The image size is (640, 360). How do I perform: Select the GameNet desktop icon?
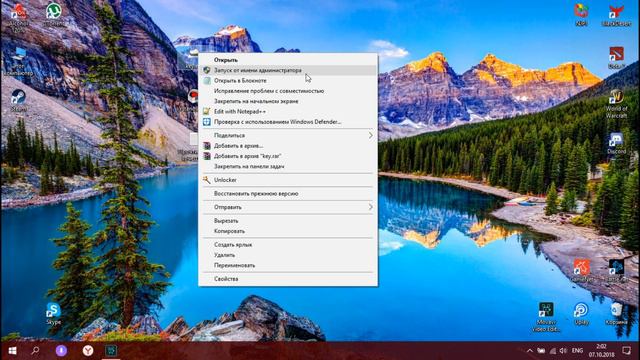[582, 270]
